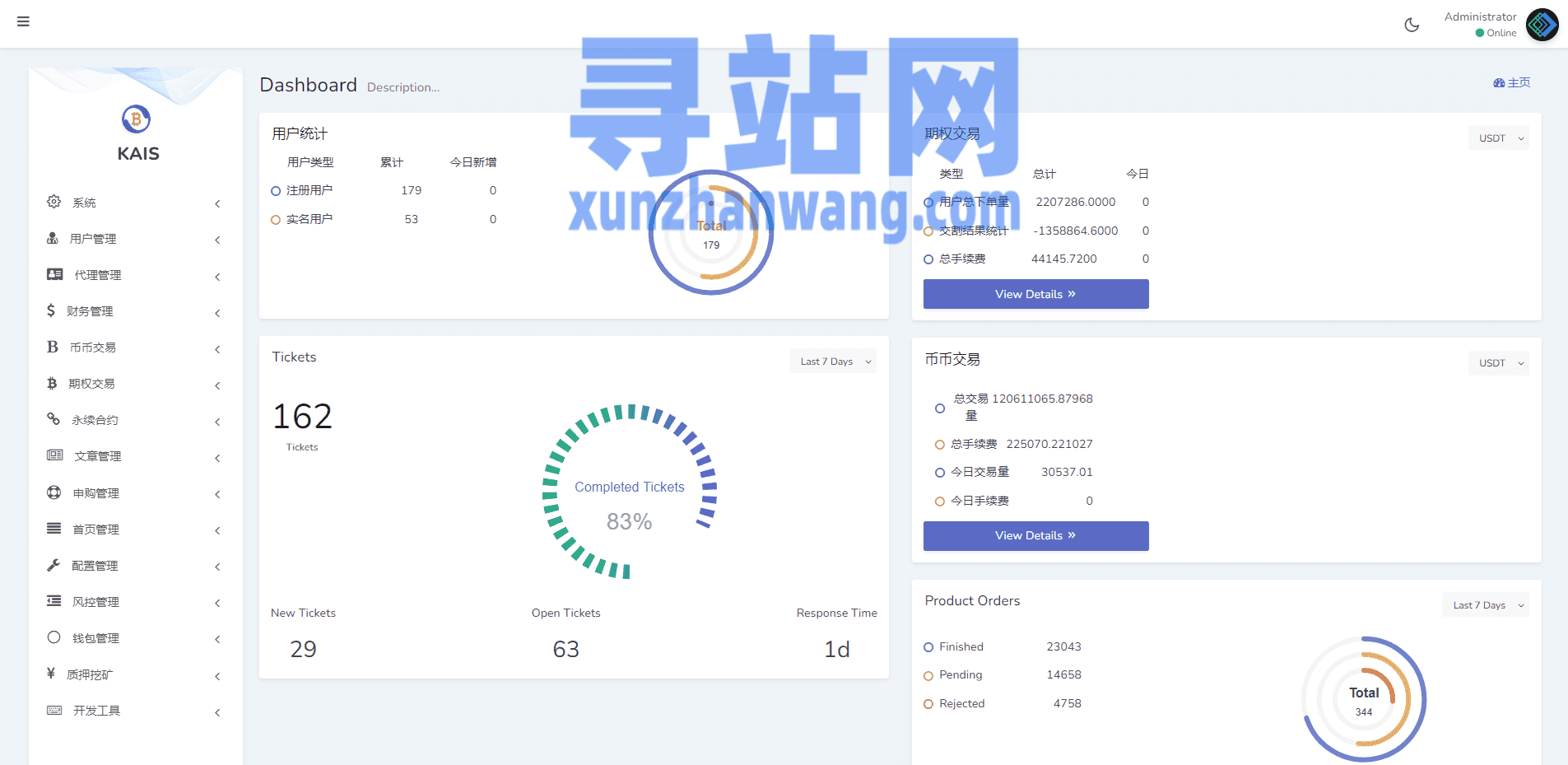Open the 永续合约 menu item

(x=136, y=420)
